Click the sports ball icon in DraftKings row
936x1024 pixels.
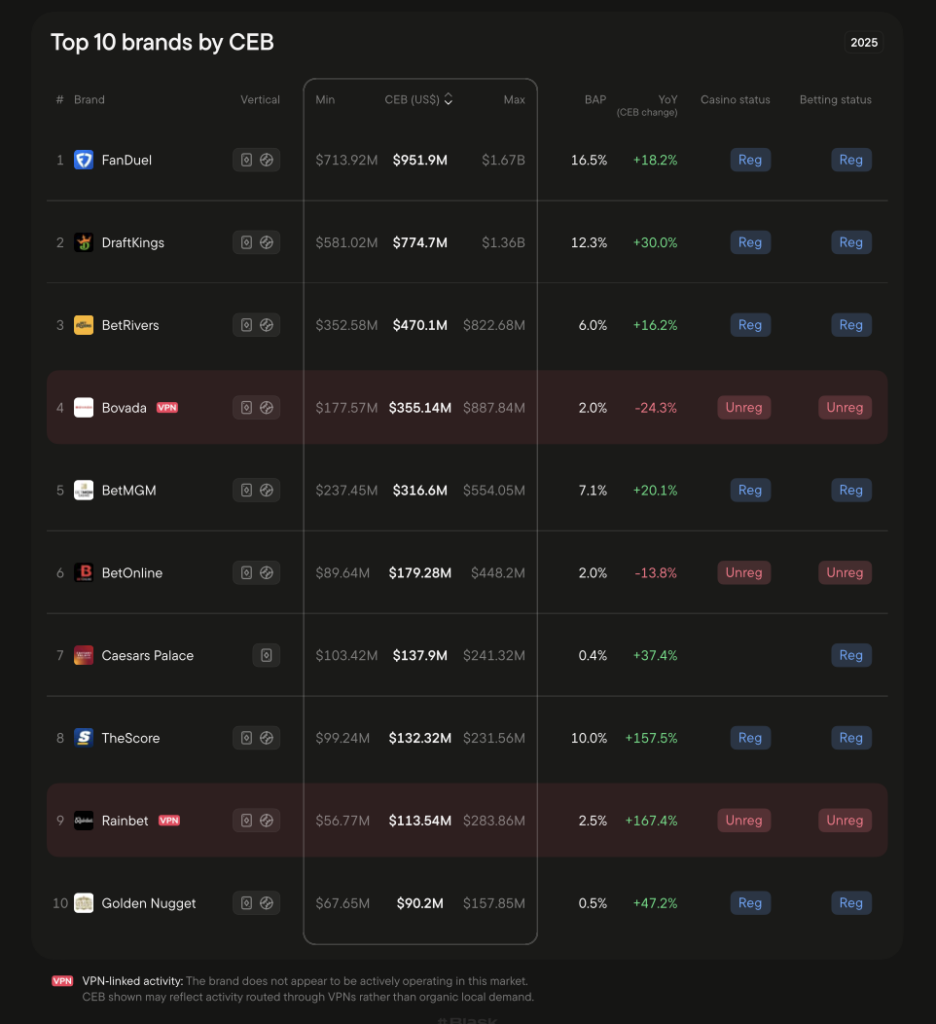pos(267,243)
